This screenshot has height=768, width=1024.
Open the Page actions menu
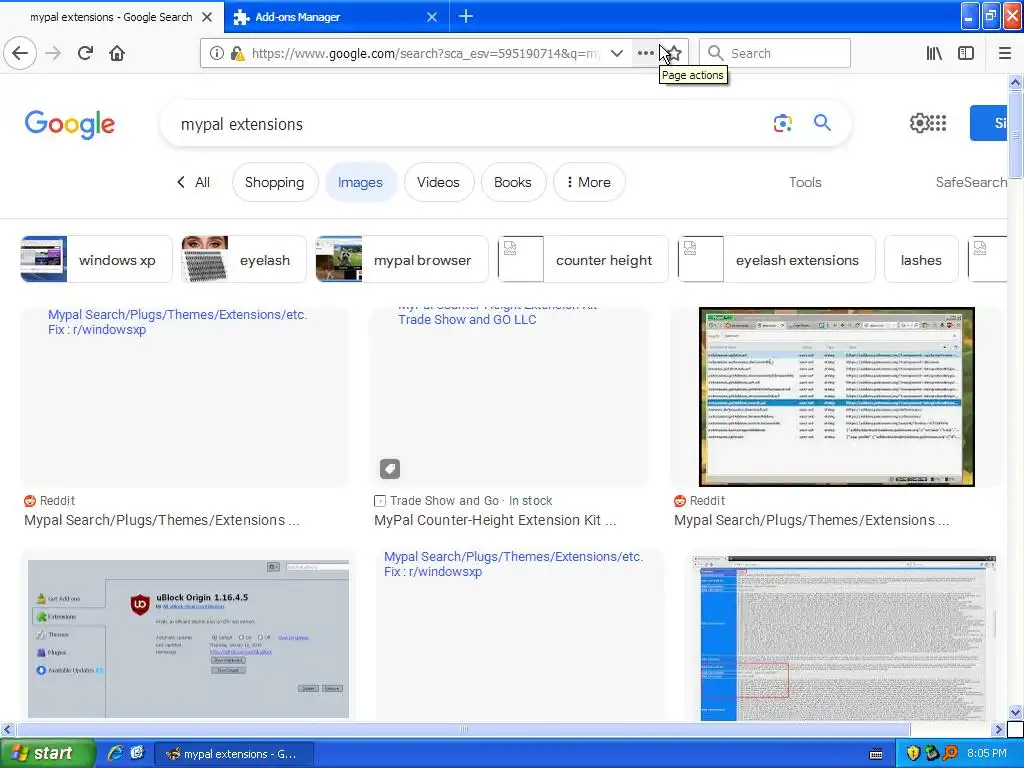click(x=645, y=53)
